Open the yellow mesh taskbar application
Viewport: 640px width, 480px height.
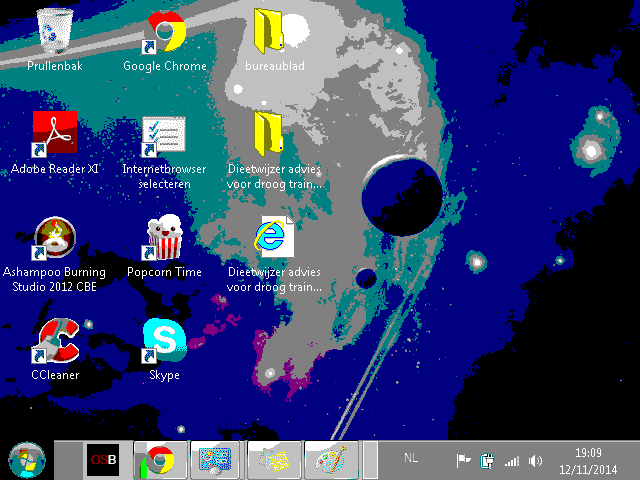274,460
